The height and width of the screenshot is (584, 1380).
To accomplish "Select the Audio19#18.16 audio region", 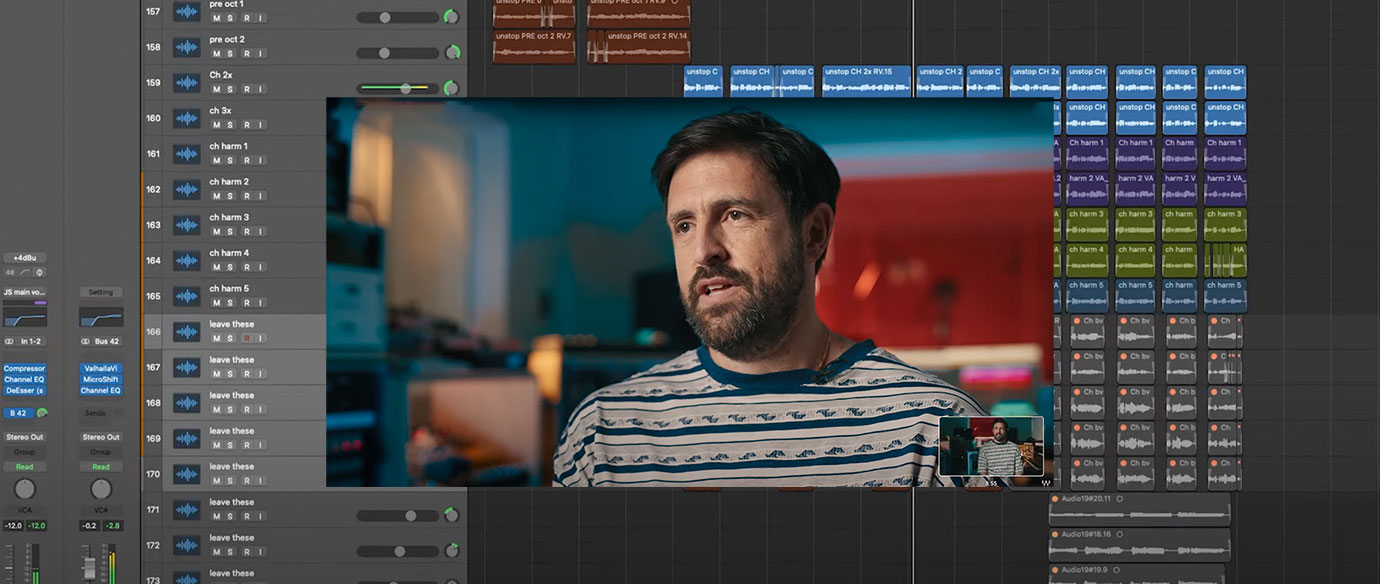I will coord(1139,544).
